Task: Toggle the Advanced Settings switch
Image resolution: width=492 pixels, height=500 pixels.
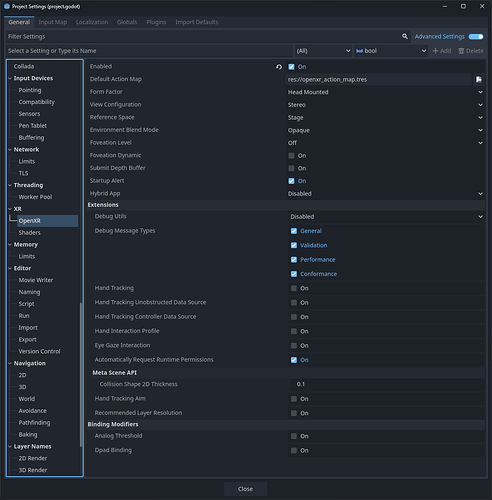Action: pos(476,36)
